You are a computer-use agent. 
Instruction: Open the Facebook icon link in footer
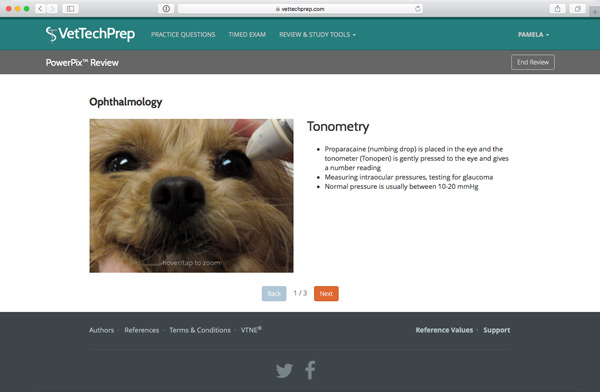click(x=310, y=370)
